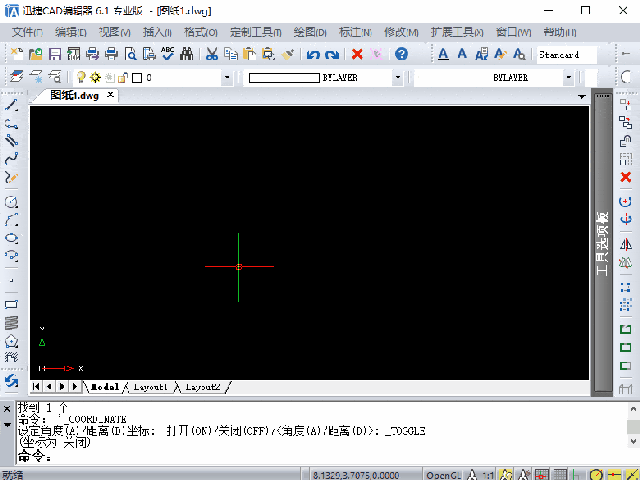Click the Save floppy disk icon
The height and width of the screenshot is (480, 640).
pos(55,54)
